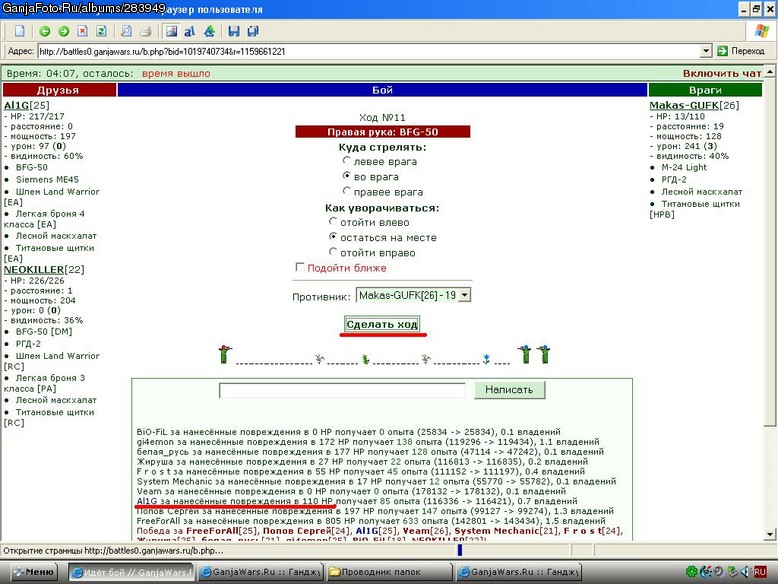Viewport: 778px width, 584px height.
Task: Click the Друзья red header
Action: pos(59,90)
